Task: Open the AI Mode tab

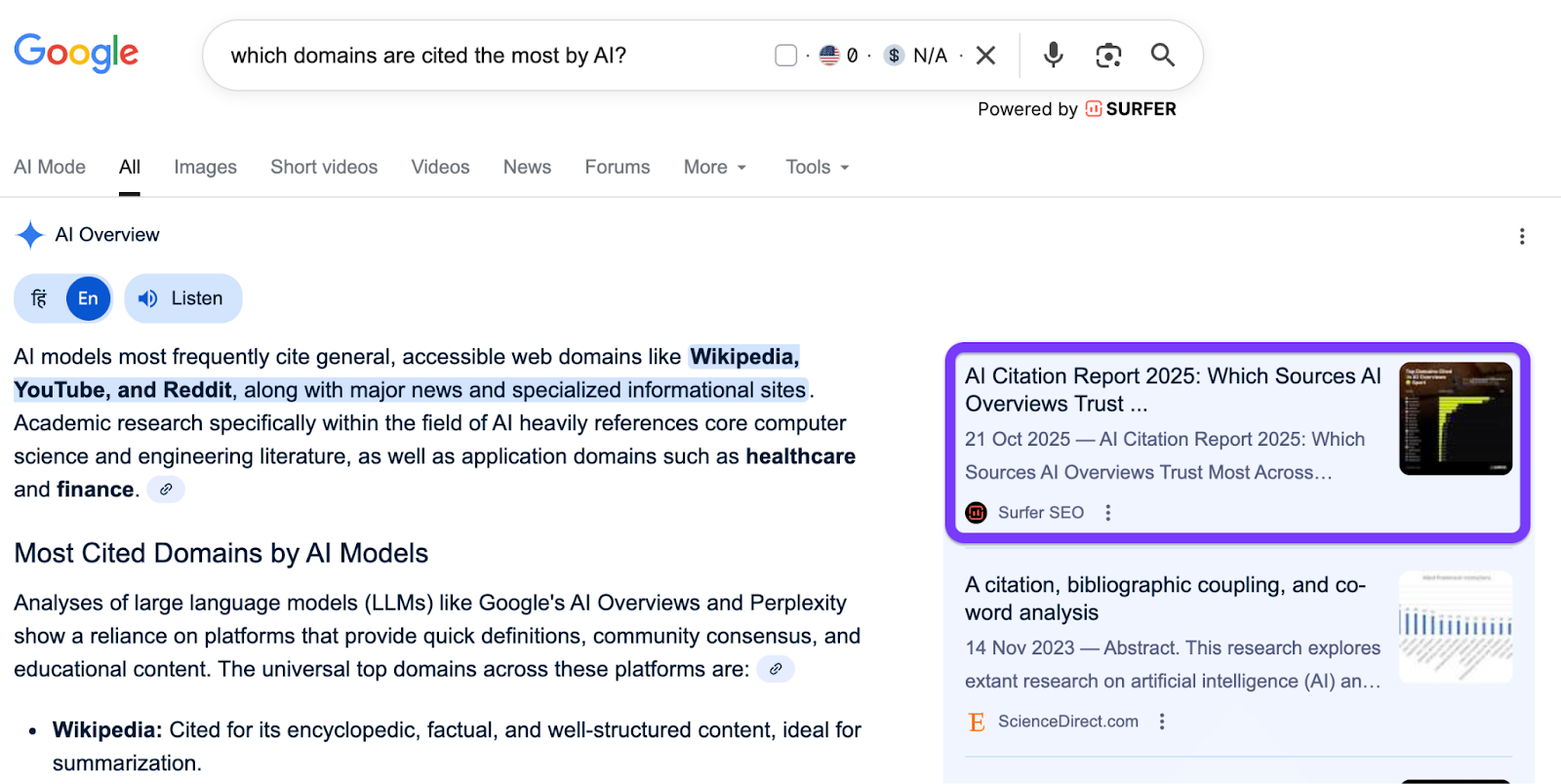Action: click(x=50, y=168)
